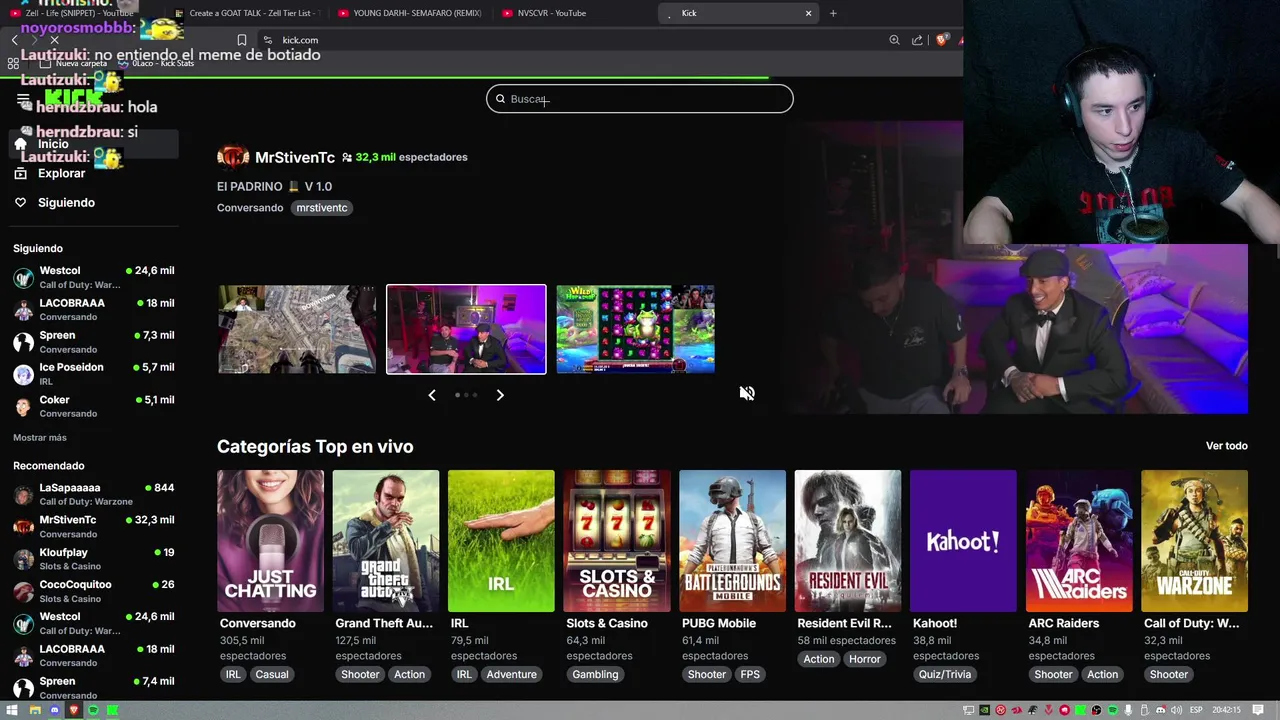This screenshot has width=1280, height=720.
Task: Click the FPS tag under PUBG Mobile
Action: (x=750, y=674)
